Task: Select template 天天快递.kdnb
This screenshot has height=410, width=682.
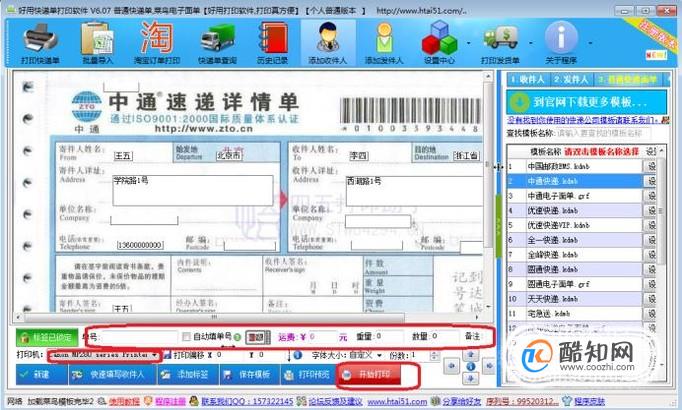Action: click(x=575, y=299)
